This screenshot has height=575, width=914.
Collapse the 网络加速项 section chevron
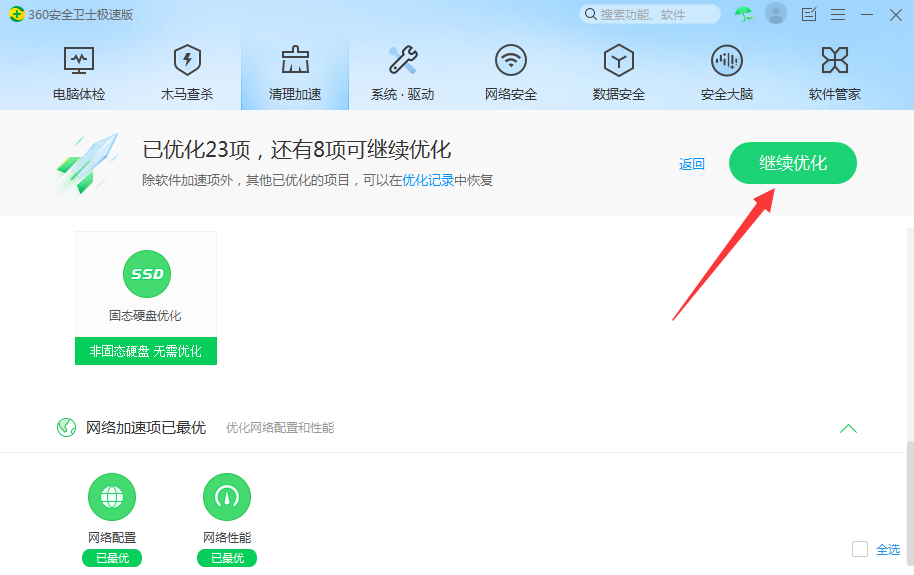(x=848, y=429)
